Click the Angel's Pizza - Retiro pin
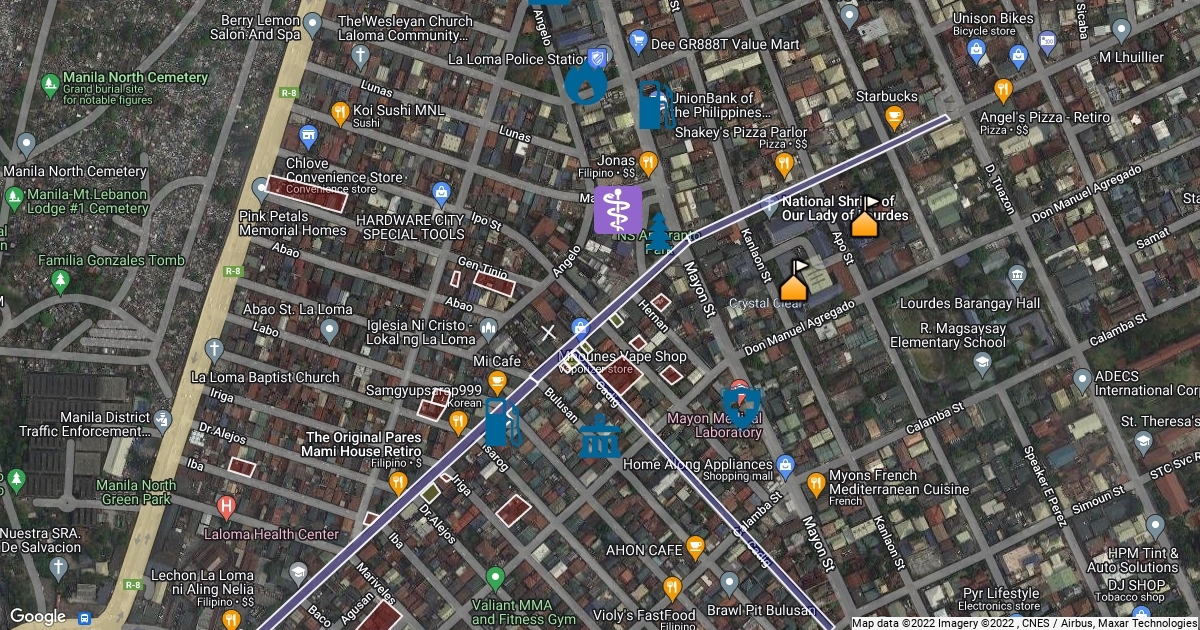The height and width of the screenshot is (630, 1200). click(x=1003, y=92)
